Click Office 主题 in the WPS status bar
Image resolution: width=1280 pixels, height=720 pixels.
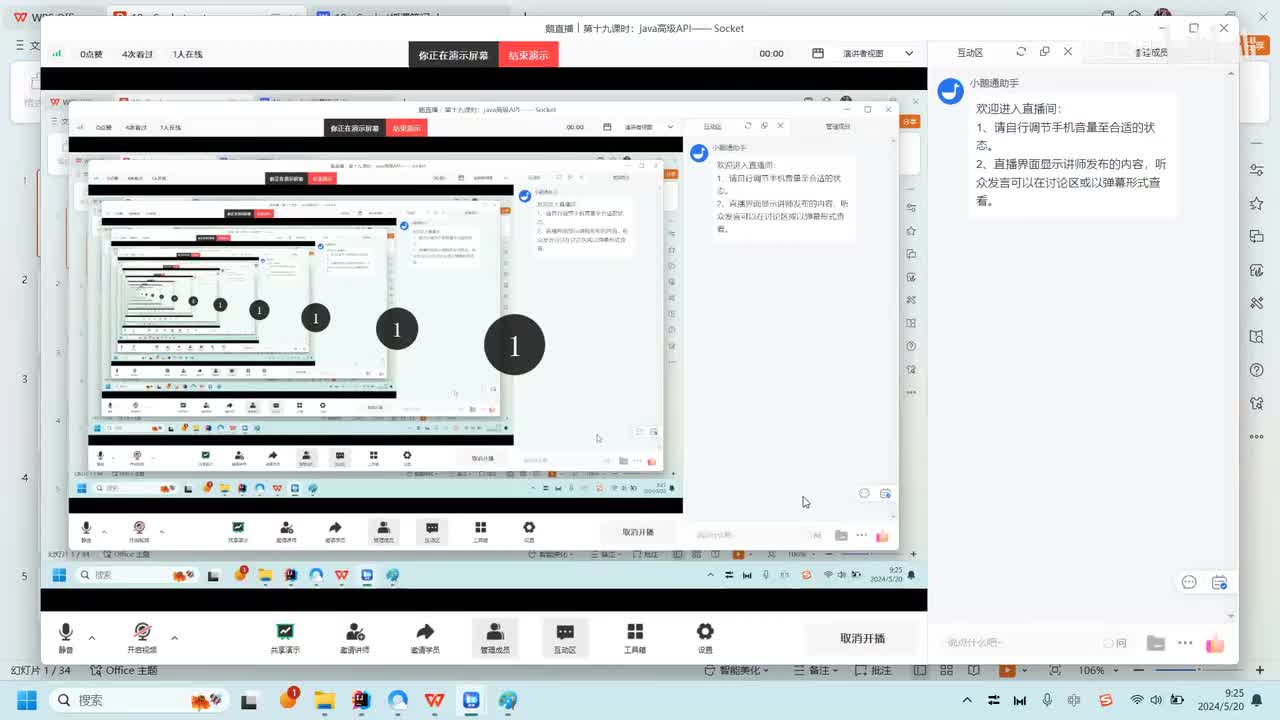[124, 670]
